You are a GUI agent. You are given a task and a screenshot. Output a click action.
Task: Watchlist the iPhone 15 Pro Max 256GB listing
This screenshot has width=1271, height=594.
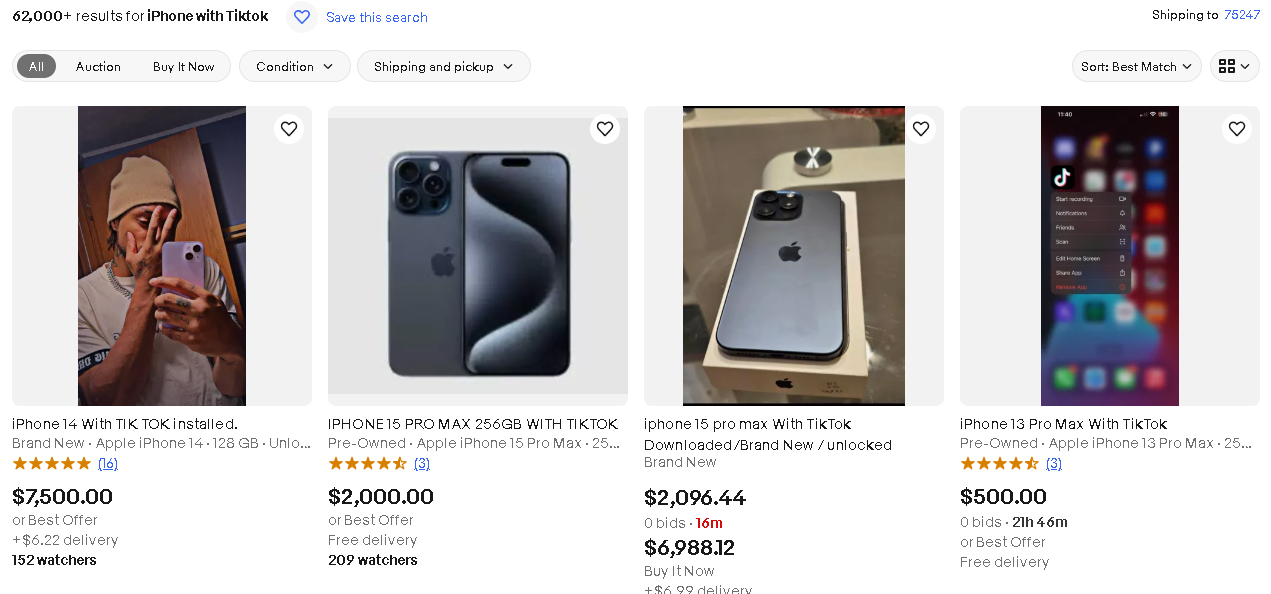605,129
